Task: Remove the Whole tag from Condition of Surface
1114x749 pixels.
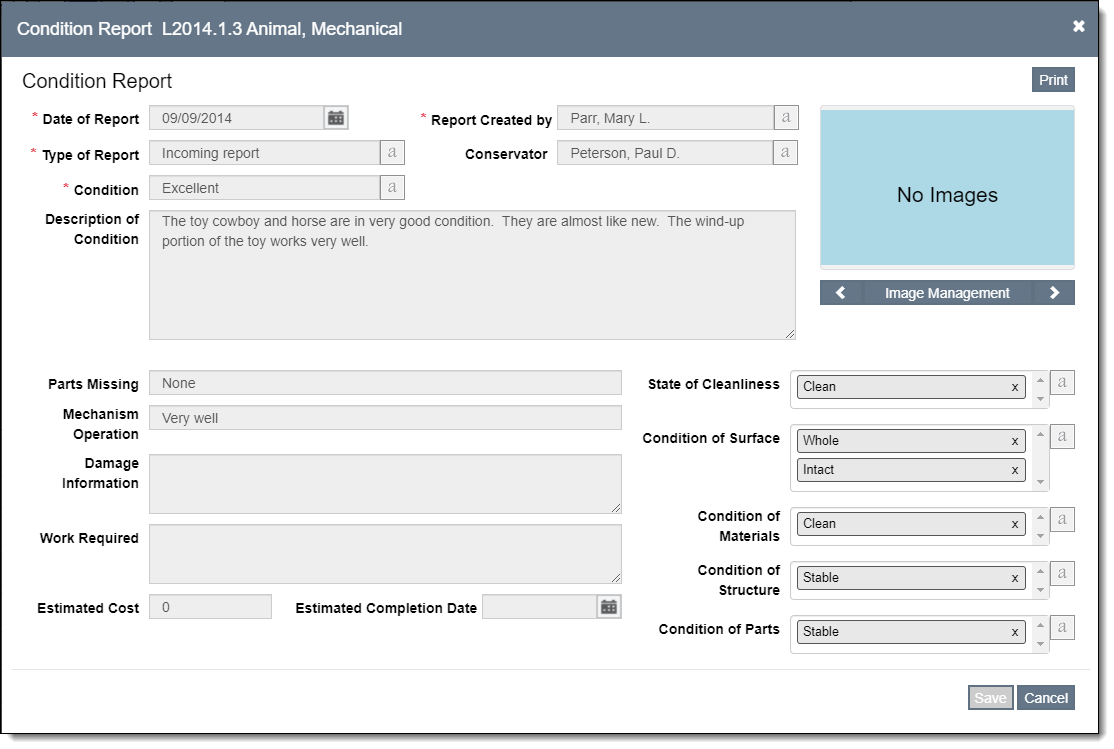Action: (1014, 441)
